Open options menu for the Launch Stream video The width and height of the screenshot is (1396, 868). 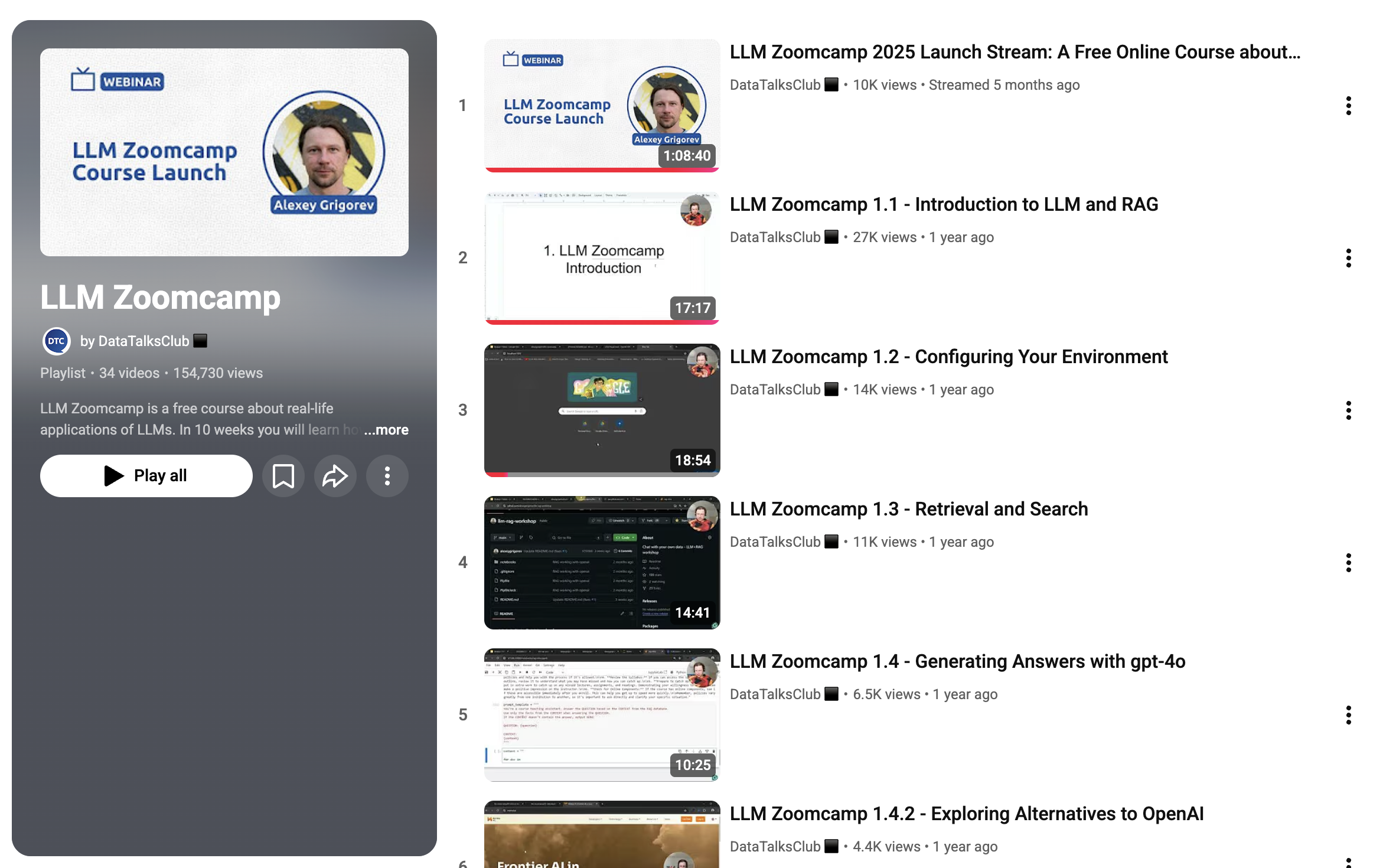pyautogui.click(x=1349, y=105)
